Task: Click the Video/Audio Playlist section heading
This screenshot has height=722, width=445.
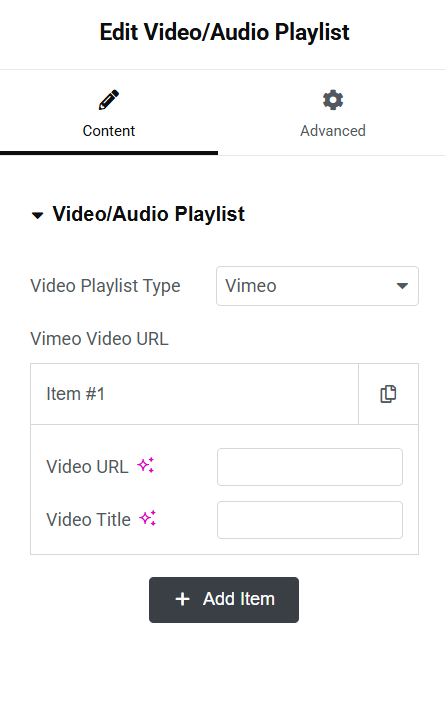Action: coord(148,215)
